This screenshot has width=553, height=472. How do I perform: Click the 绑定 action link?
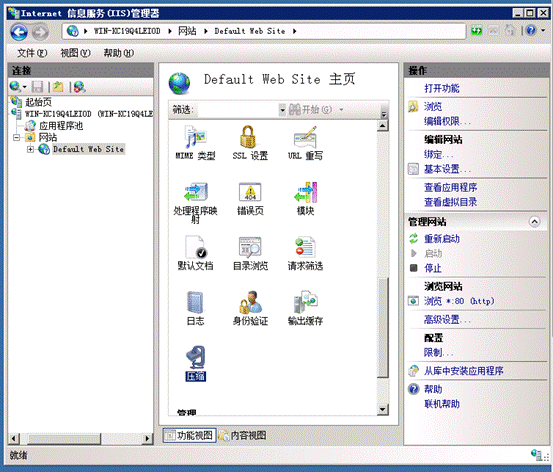tap(438, 155)
